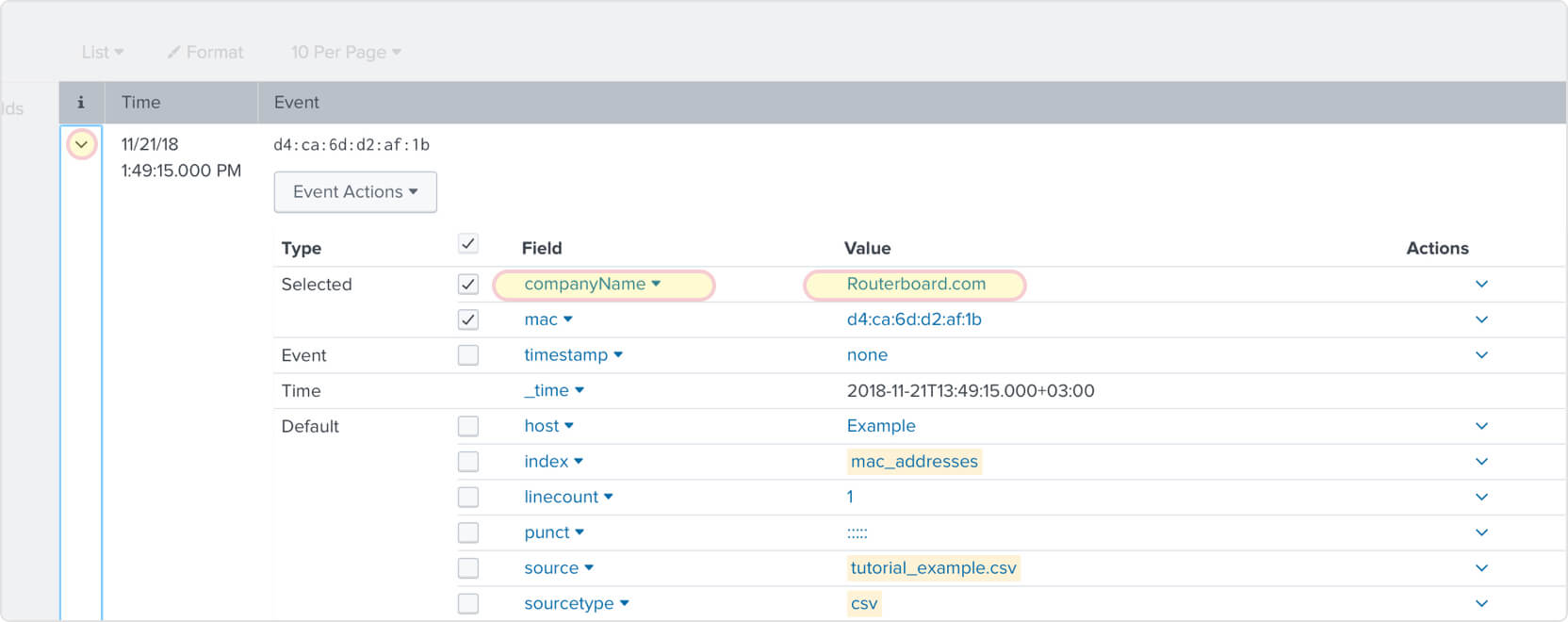The image size is (1568, 622).
Task: Click the info column header icon
Action: 81,102
